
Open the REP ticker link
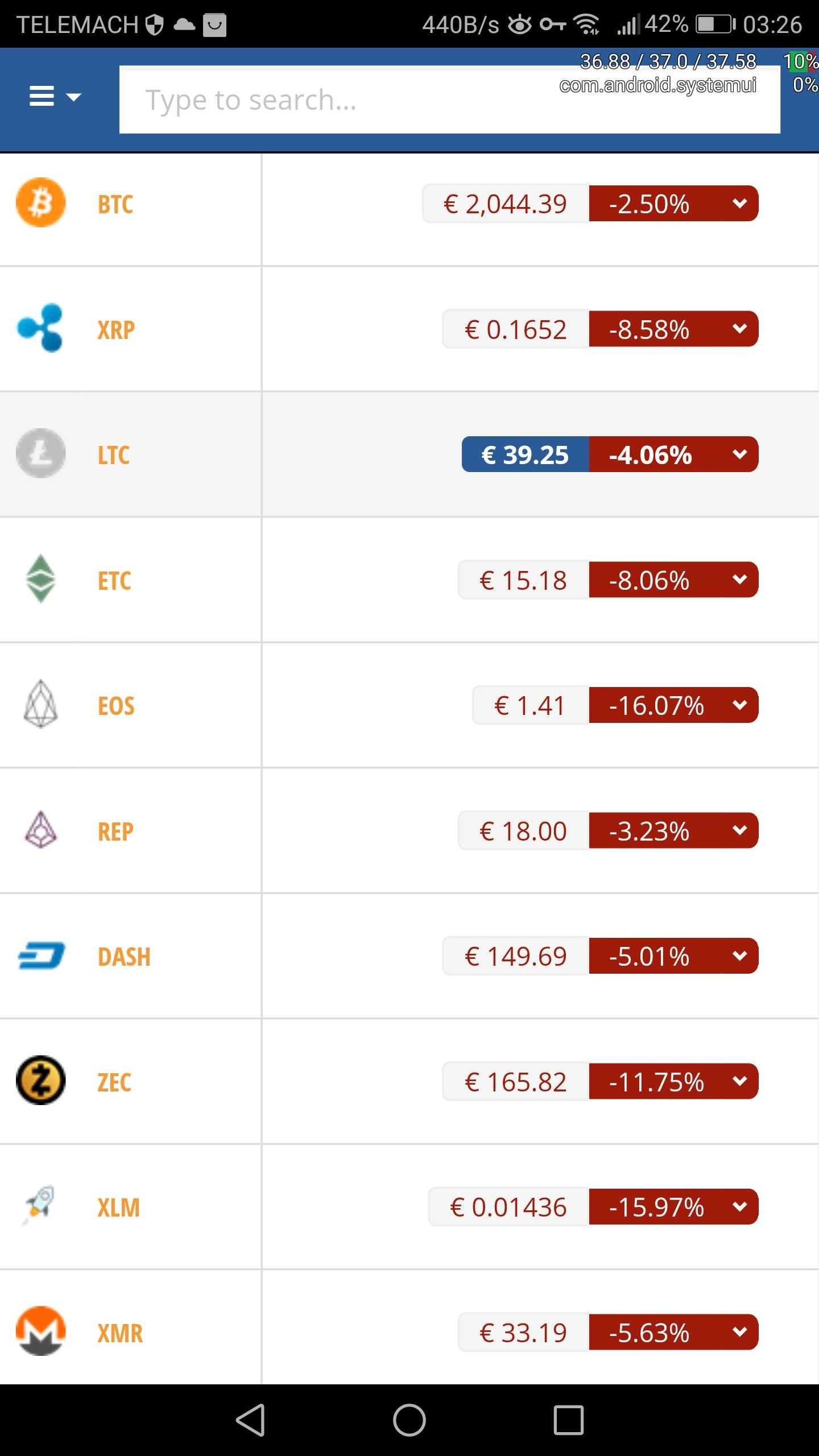115,832
